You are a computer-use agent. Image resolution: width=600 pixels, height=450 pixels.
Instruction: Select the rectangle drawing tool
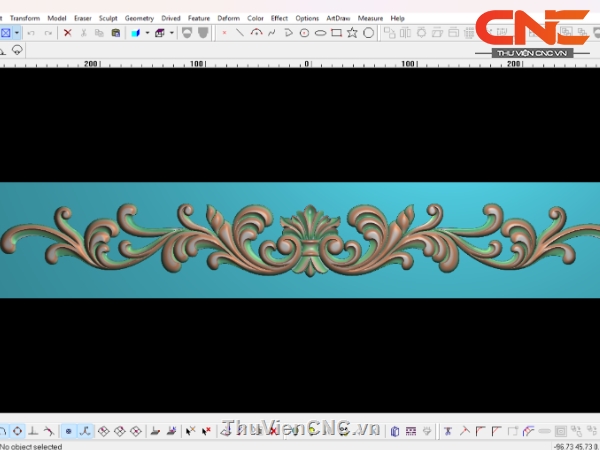336,32
